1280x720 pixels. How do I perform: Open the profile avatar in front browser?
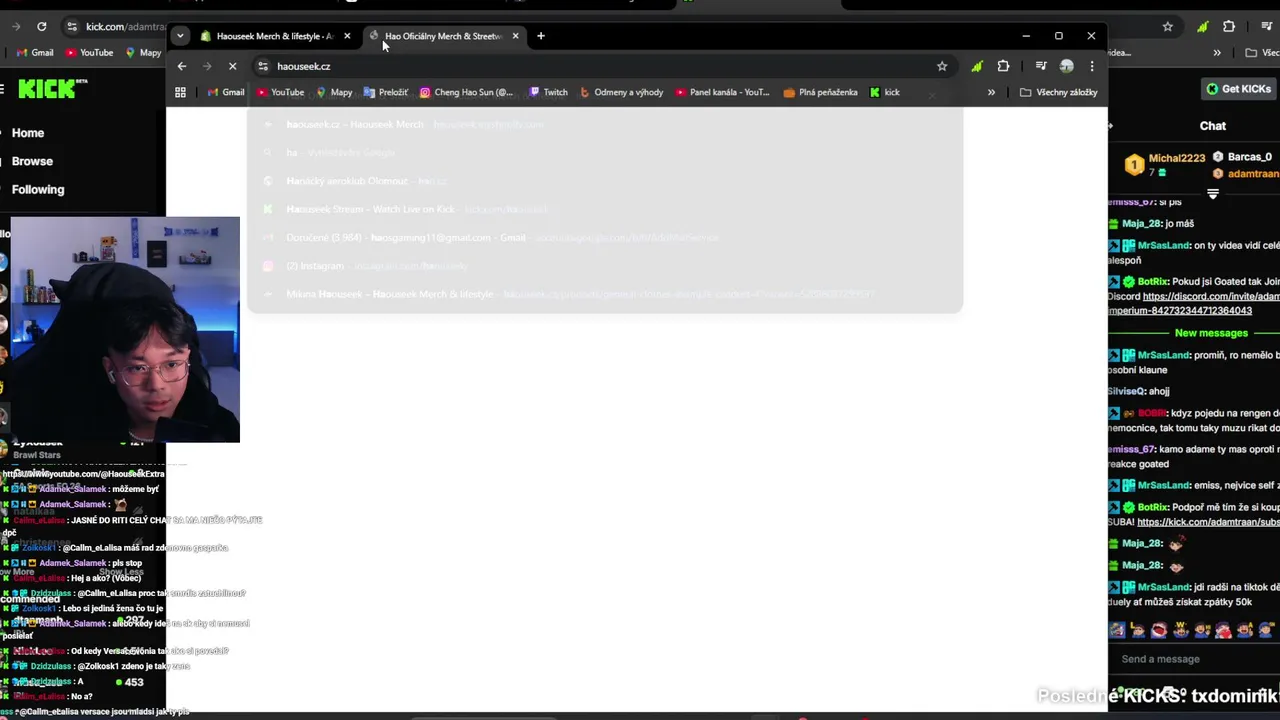(1066, 66)
